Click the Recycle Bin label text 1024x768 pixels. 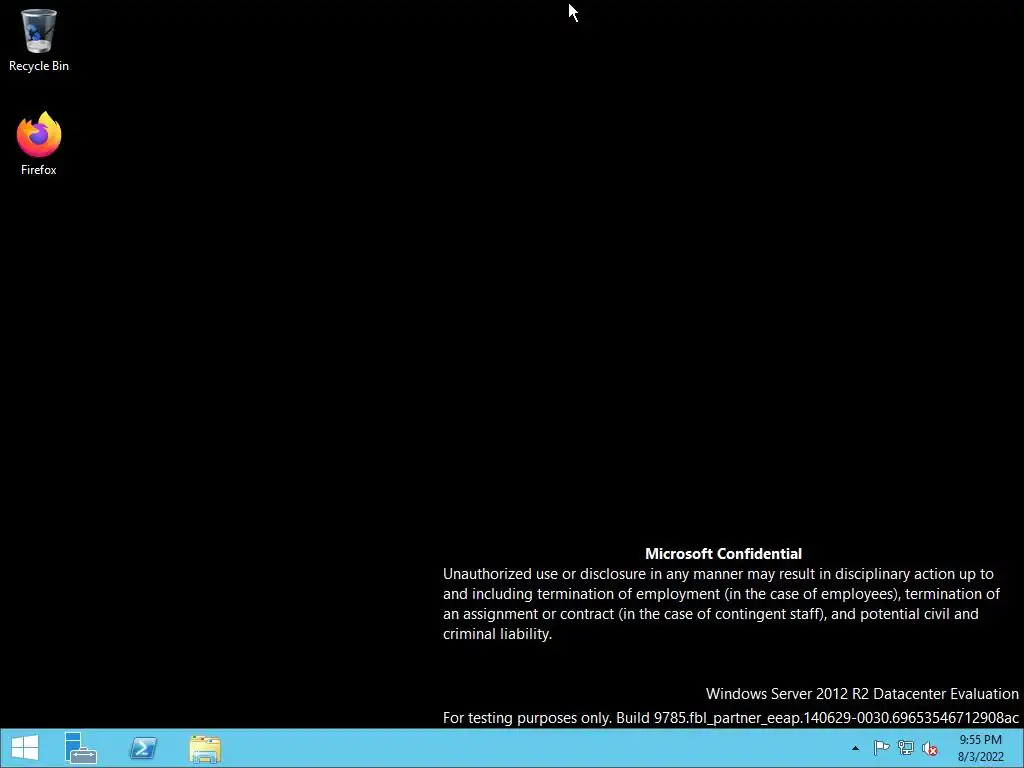point(39,66)
